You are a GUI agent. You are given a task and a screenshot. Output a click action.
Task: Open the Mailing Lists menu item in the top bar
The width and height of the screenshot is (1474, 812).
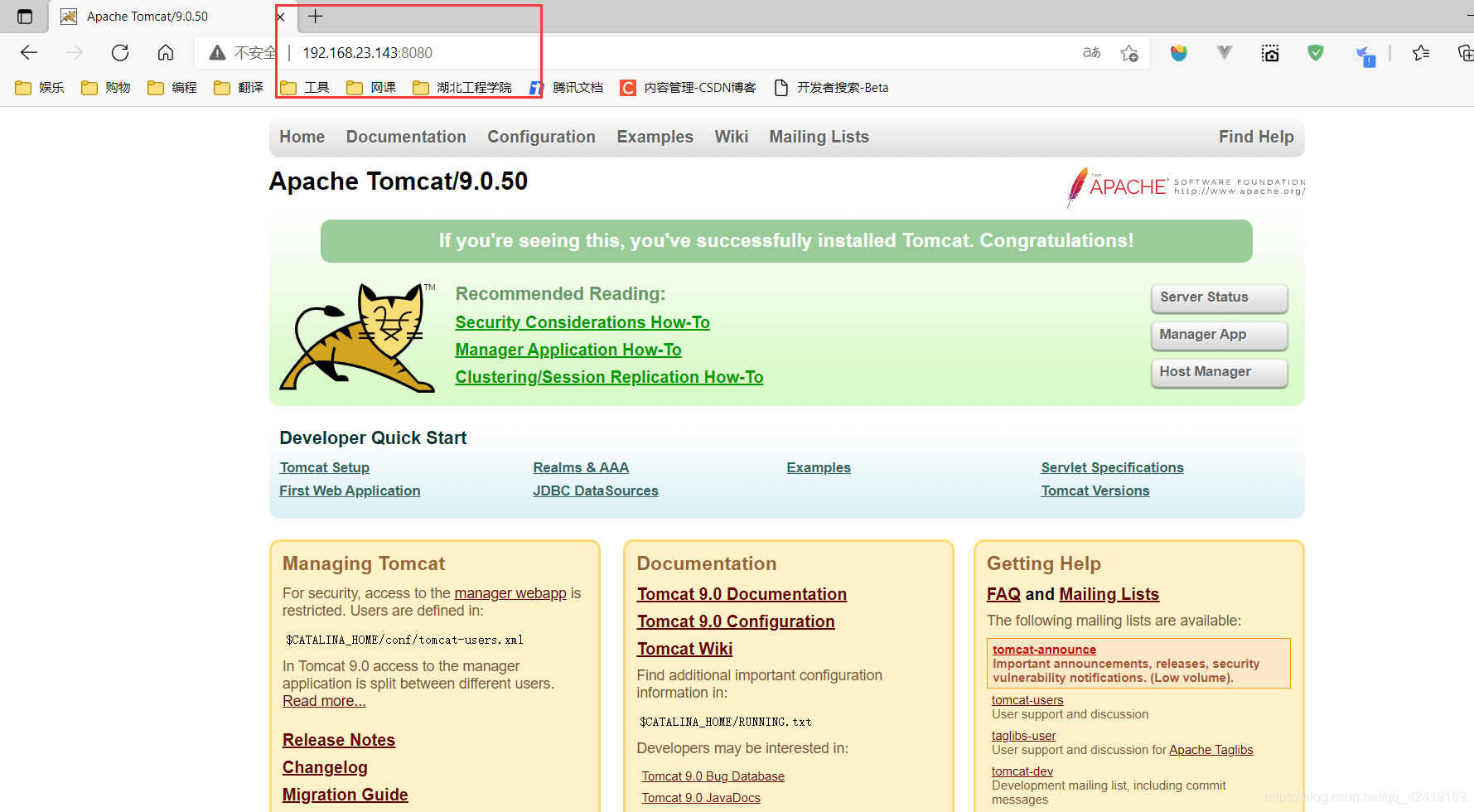click(819, 137)
